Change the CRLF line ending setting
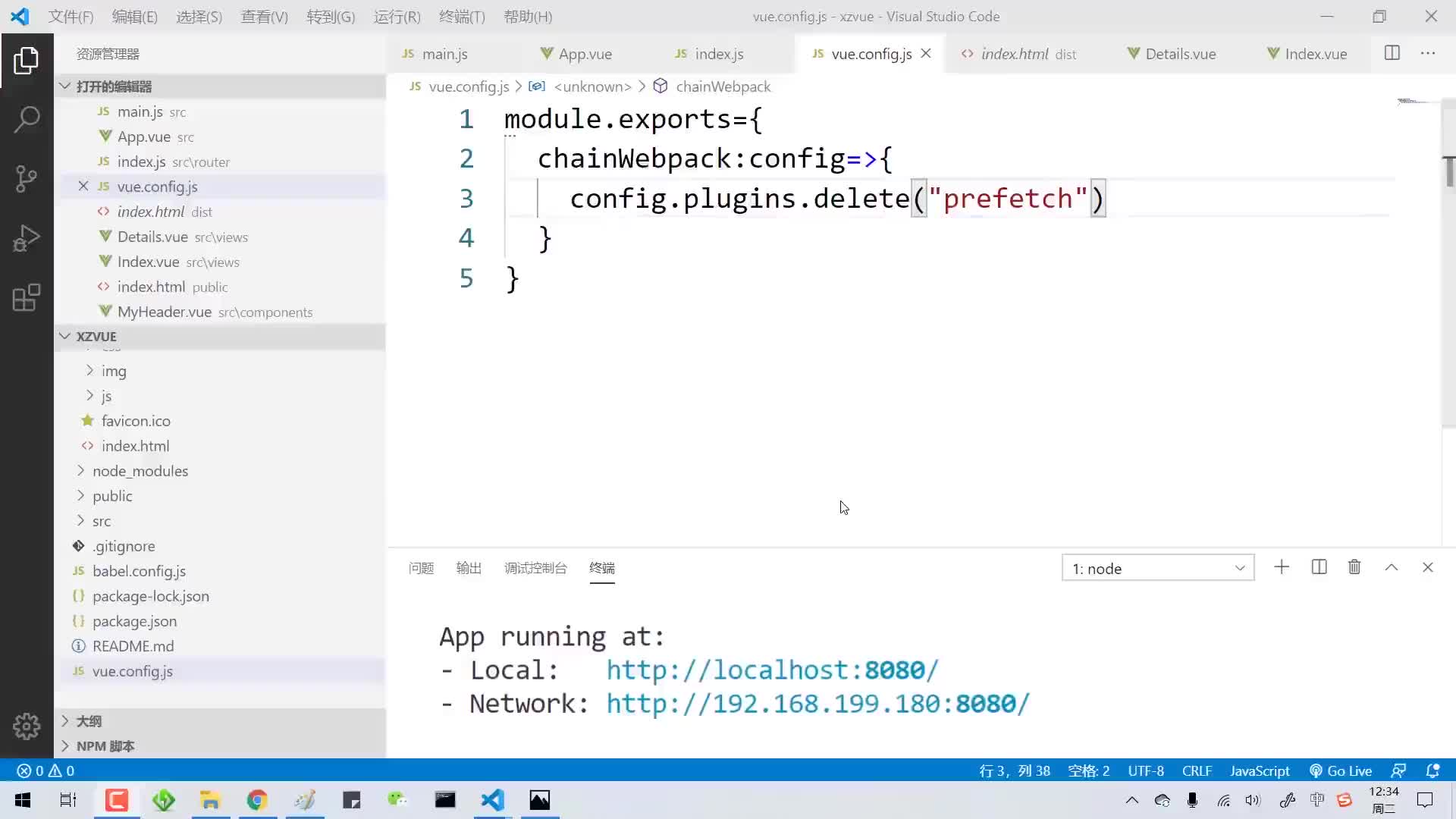 [1197, 770]
